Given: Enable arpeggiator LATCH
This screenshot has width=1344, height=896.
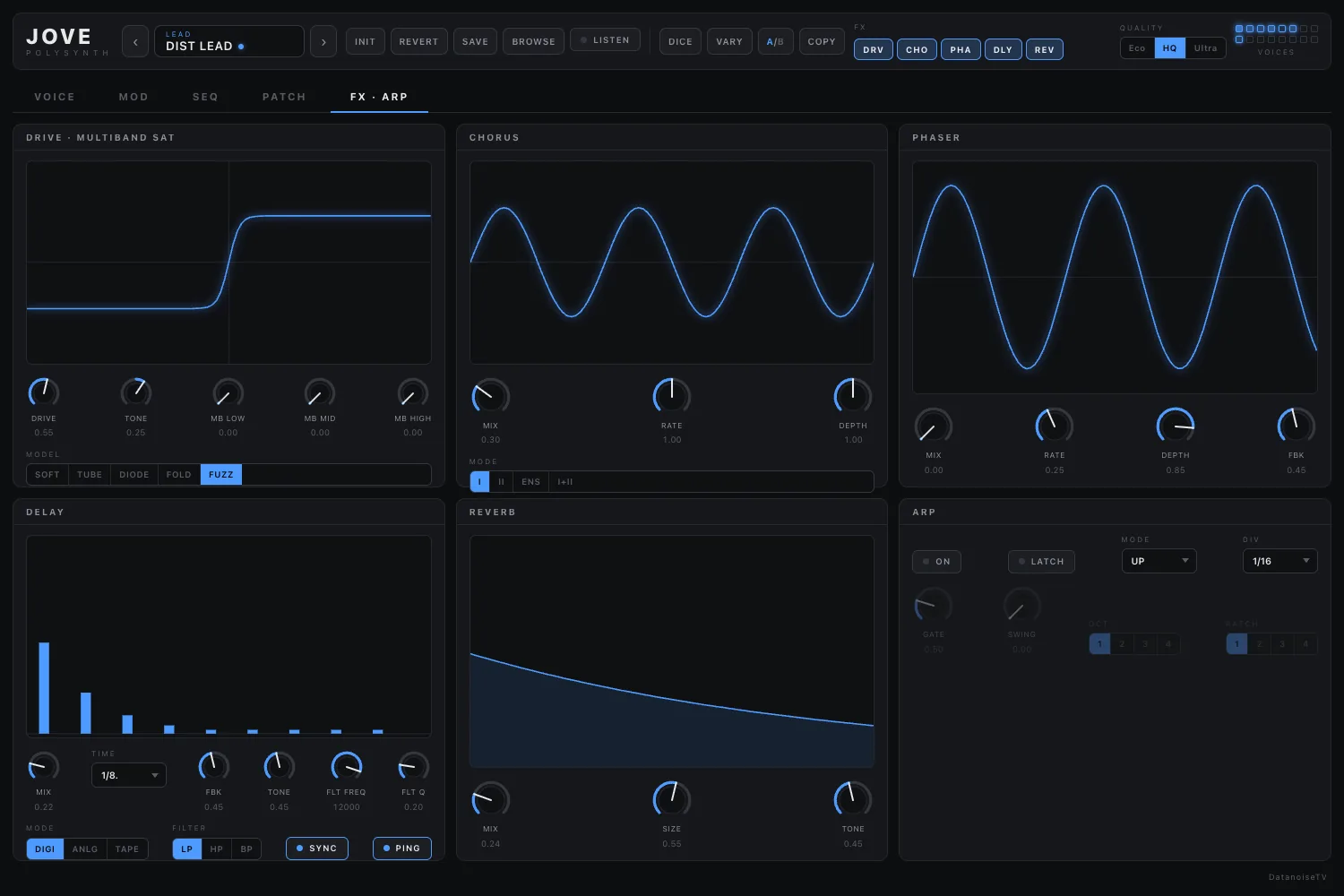Looking at the screenshot, I should click(x=1041, y=562).
